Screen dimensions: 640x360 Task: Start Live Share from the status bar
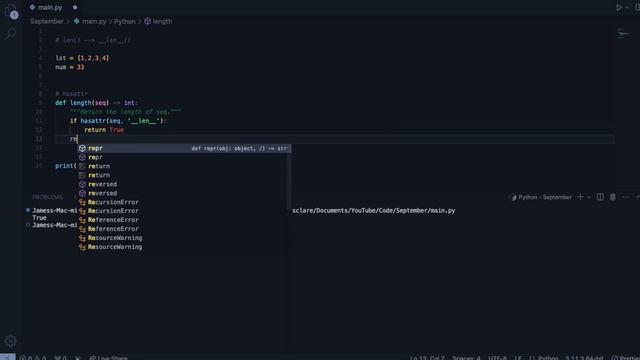[x=109, y=358]
